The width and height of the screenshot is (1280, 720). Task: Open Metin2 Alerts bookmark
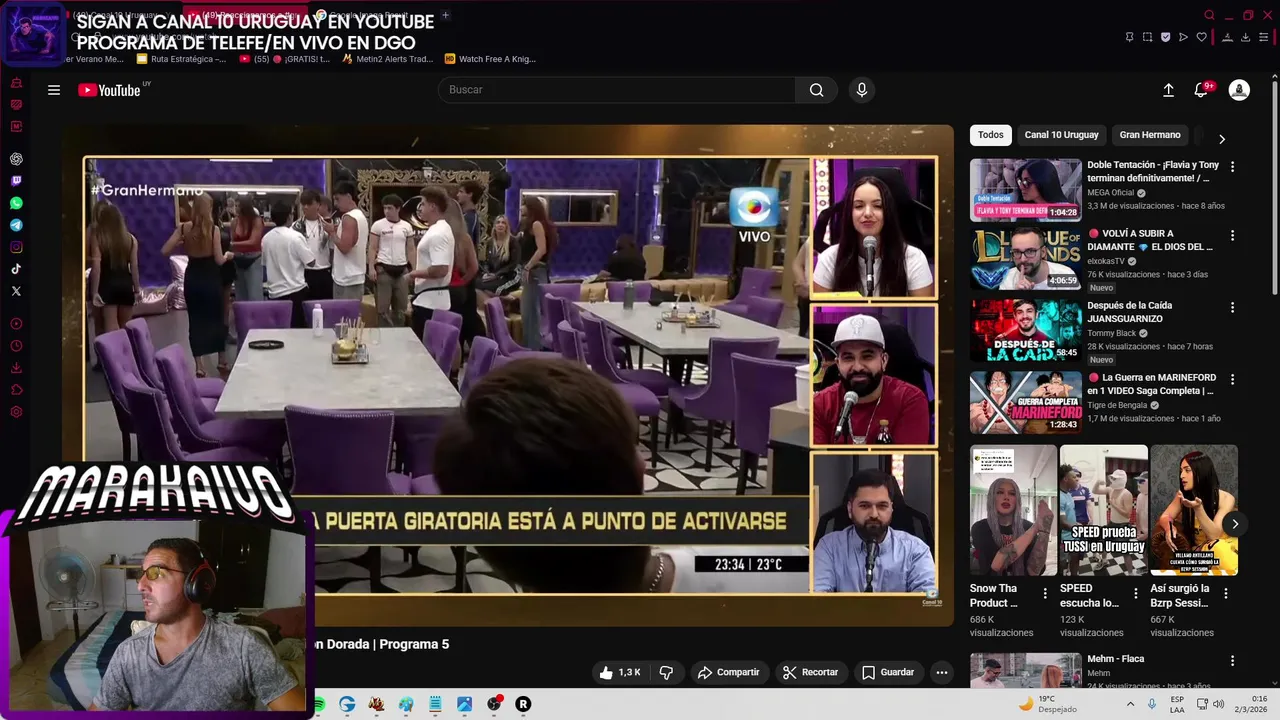pos(387,59)
